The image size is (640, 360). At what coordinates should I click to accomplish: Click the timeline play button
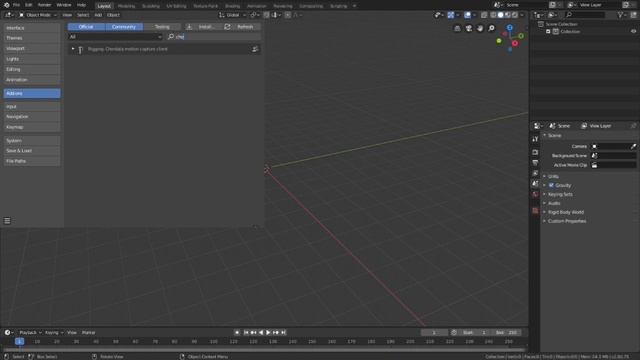coord(268,333)
